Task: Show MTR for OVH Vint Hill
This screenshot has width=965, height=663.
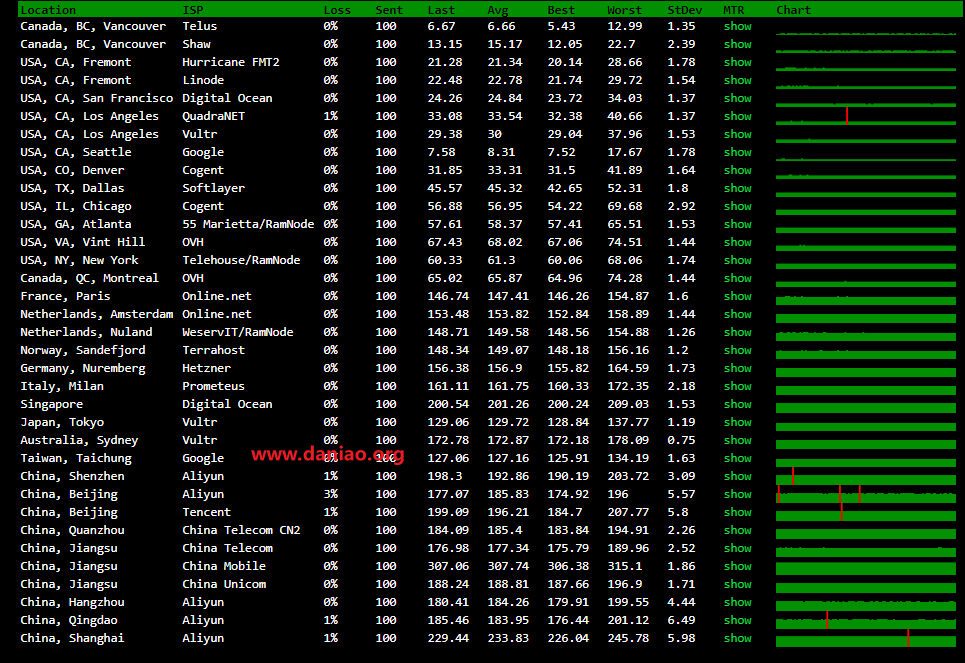Action: click(x=737, y=243)
